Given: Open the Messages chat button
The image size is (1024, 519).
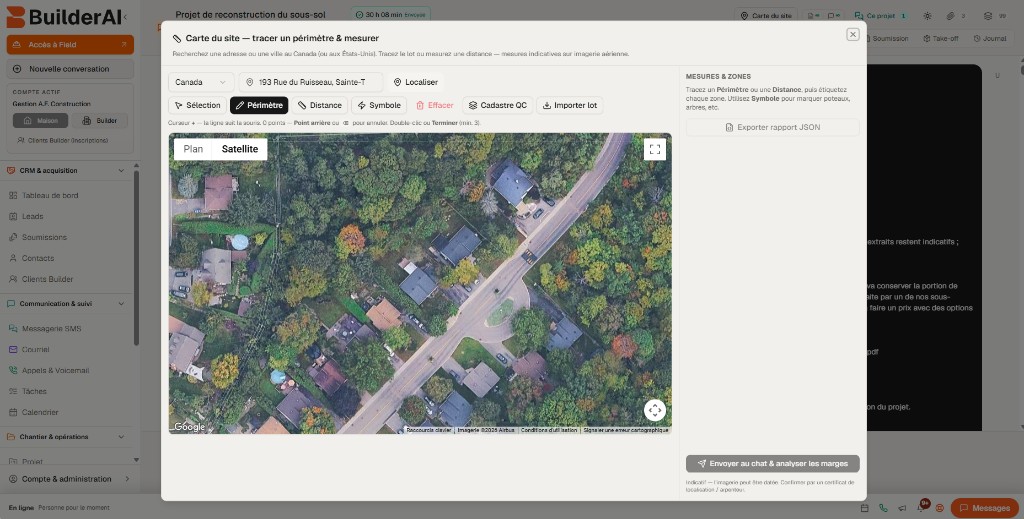Looking at the screenshot, I should [x=984, y=508].
